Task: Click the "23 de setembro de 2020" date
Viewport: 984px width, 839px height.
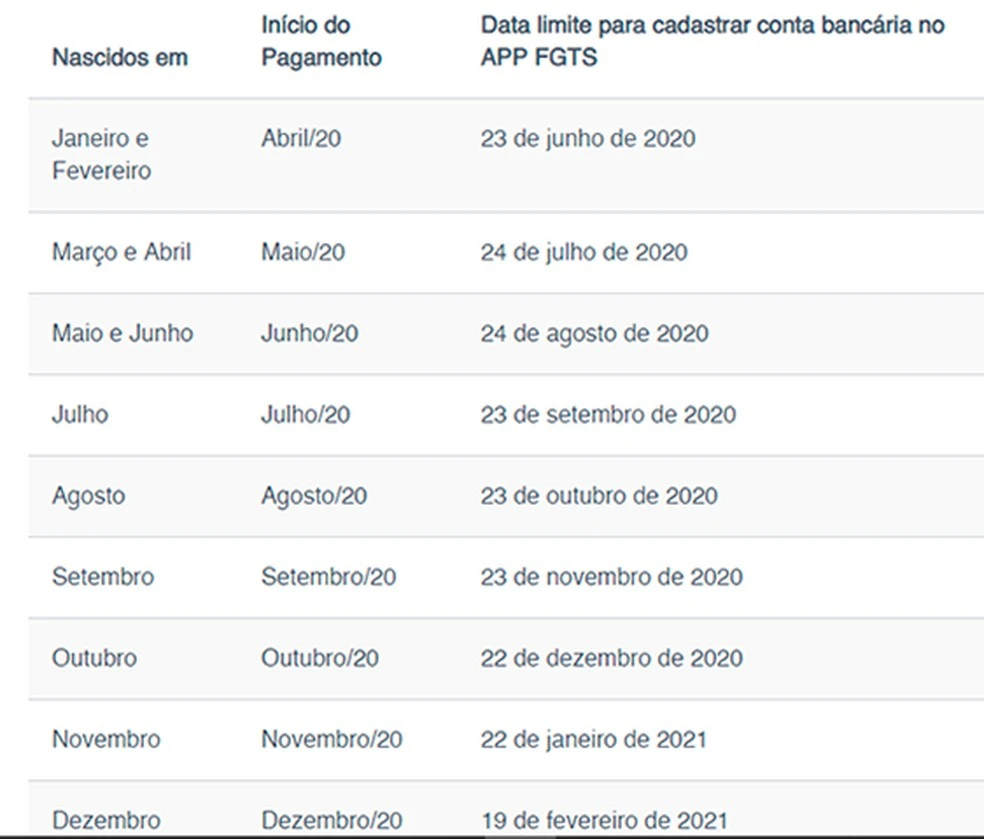Action: (x=608, y=414)
